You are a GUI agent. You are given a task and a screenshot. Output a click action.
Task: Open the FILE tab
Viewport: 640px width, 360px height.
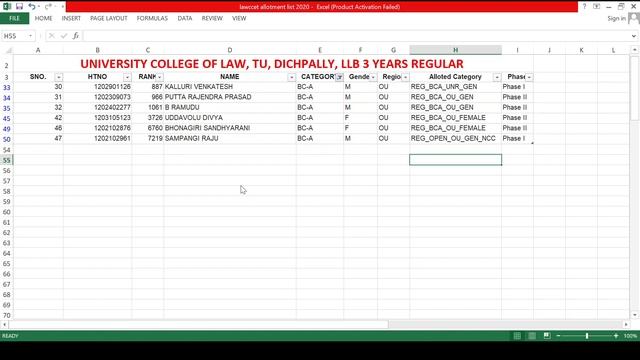pyautogui.click(x=14, y=18)
